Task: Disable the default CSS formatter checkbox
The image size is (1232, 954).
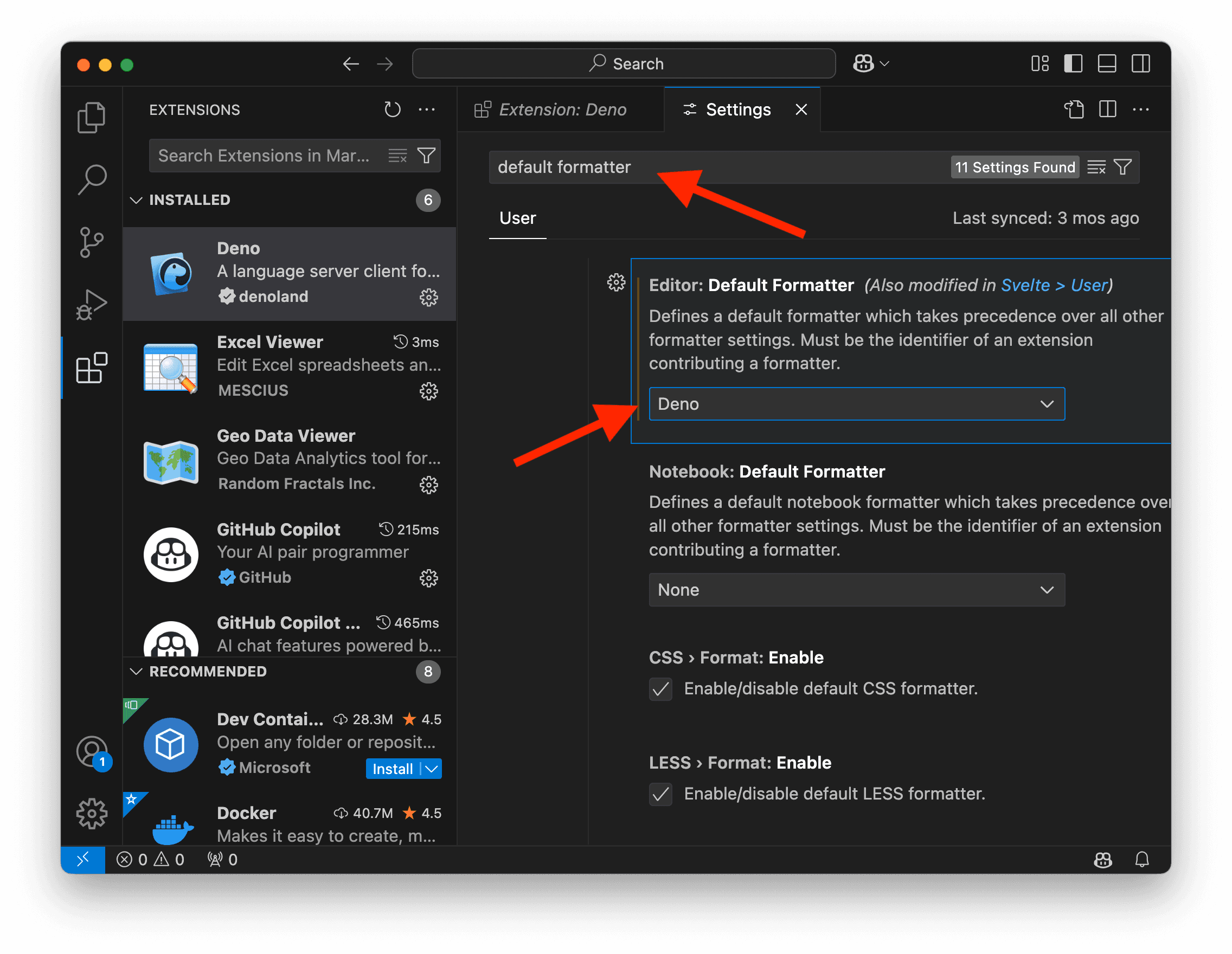Action: (660, 688)
